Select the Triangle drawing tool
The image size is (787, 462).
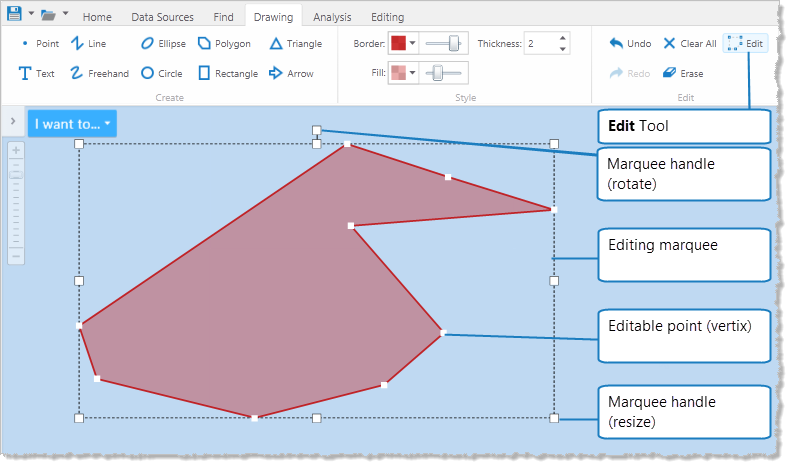point(296,44)
